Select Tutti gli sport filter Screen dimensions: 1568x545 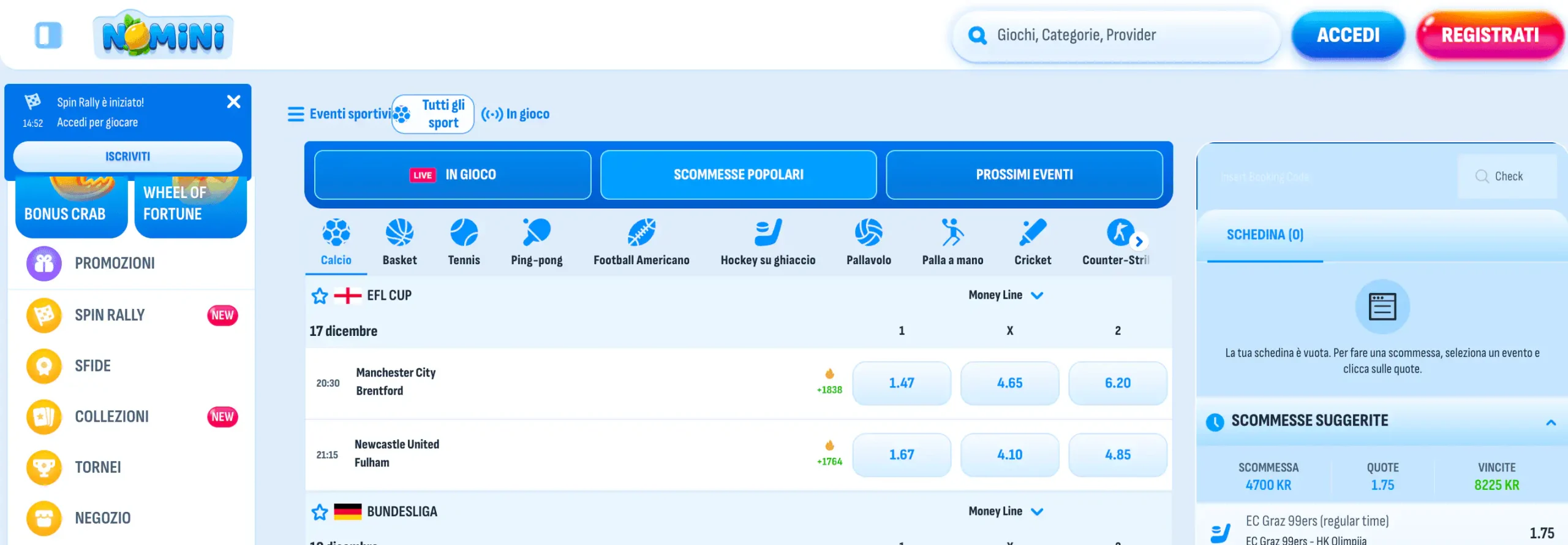[x=433, y=114]
